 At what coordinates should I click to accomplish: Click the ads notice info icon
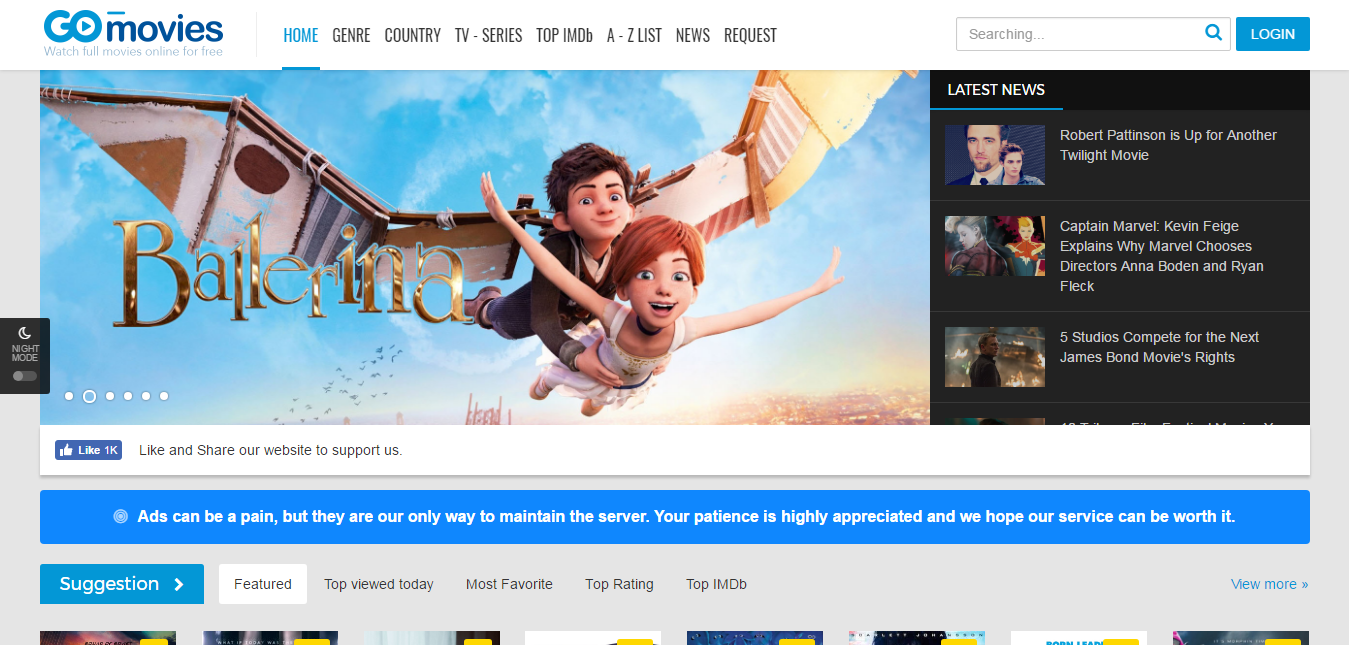click(121, 517)
